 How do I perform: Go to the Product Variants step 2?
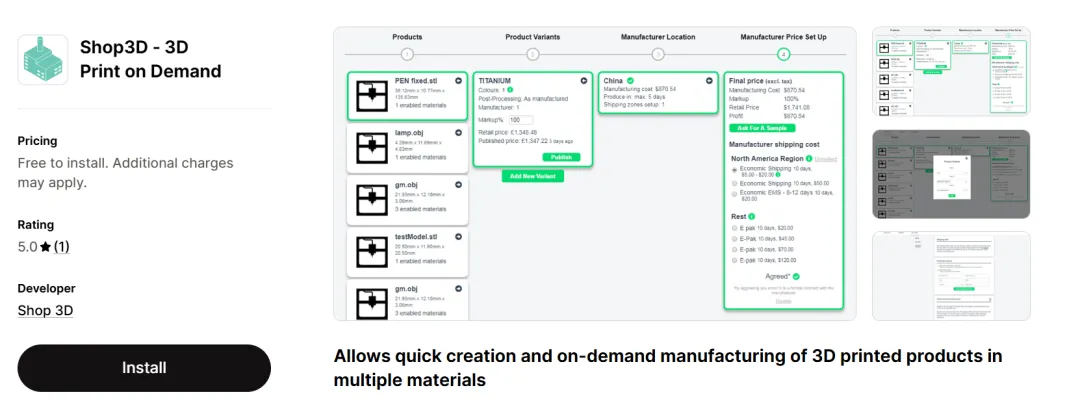[532, 55]
